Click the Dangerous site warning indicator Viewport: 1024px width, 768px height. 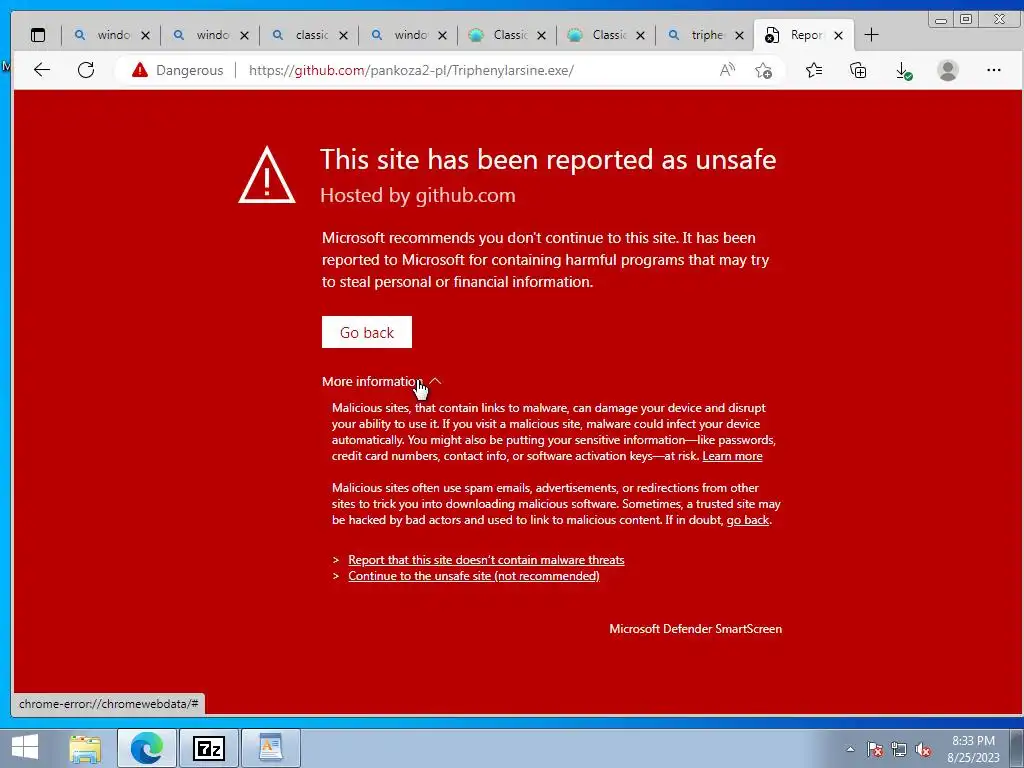tap(177, 70)
